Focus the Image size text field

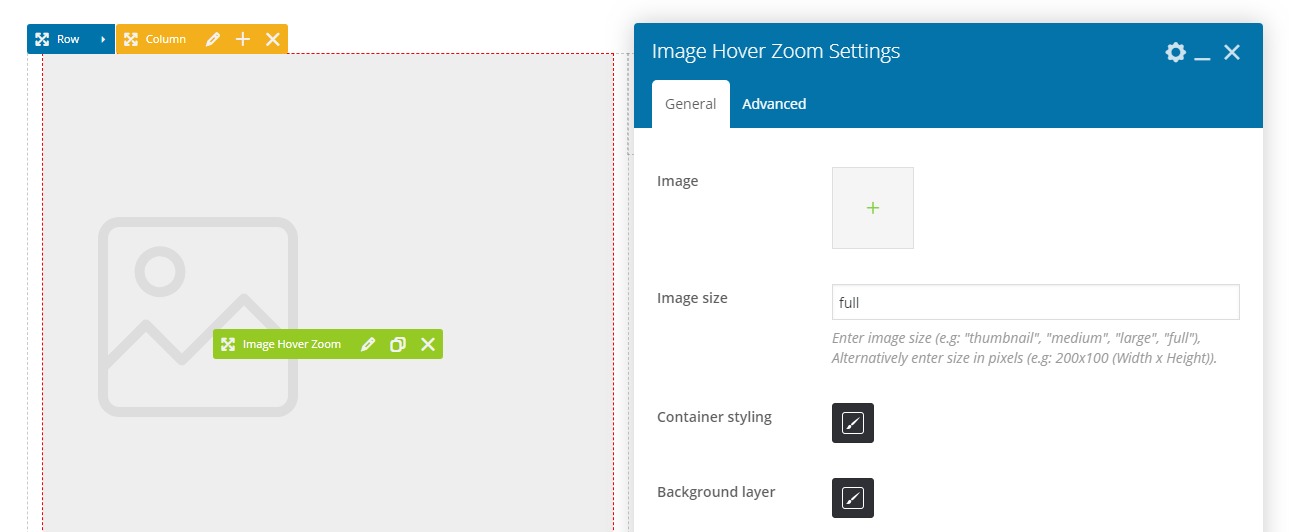pyautogui.click(x=1035, y=302)
